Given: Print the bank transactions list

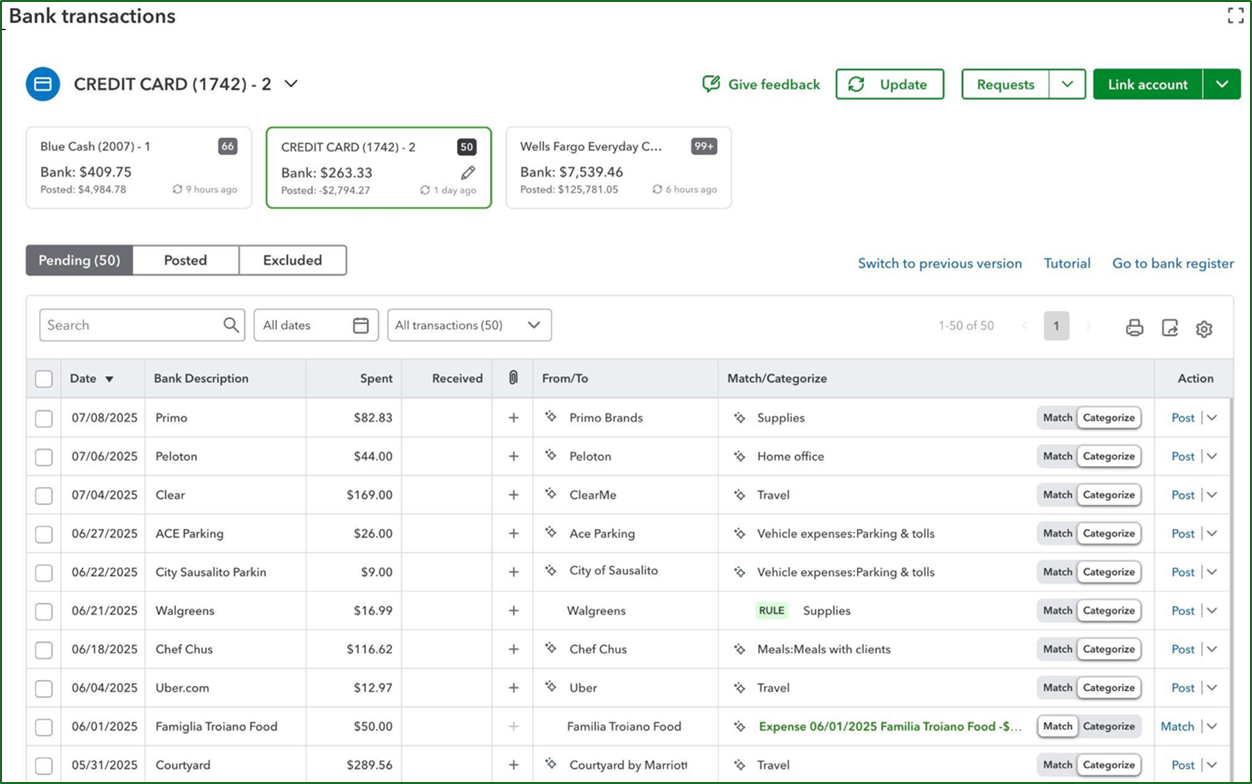Looking at the screenshot, I should [x=1135, y=328].
